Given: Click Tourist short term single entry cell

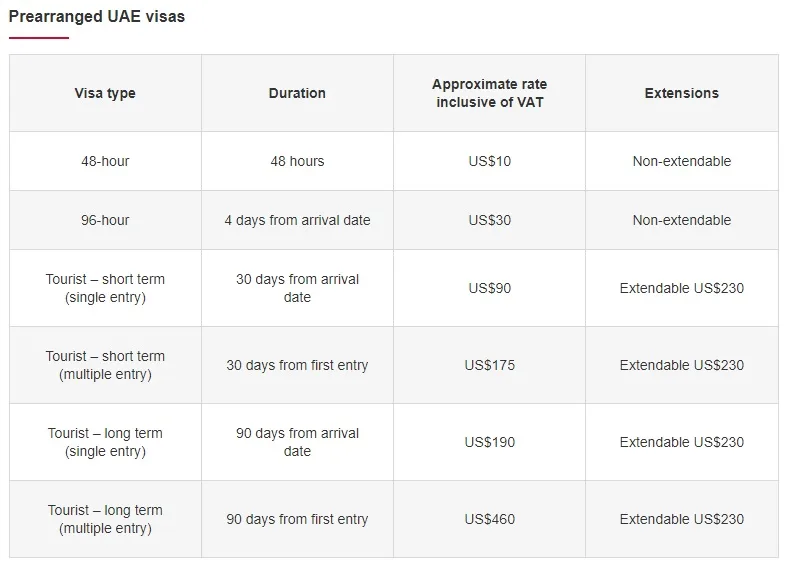Looking at the screenshot, I should [105, 288].
